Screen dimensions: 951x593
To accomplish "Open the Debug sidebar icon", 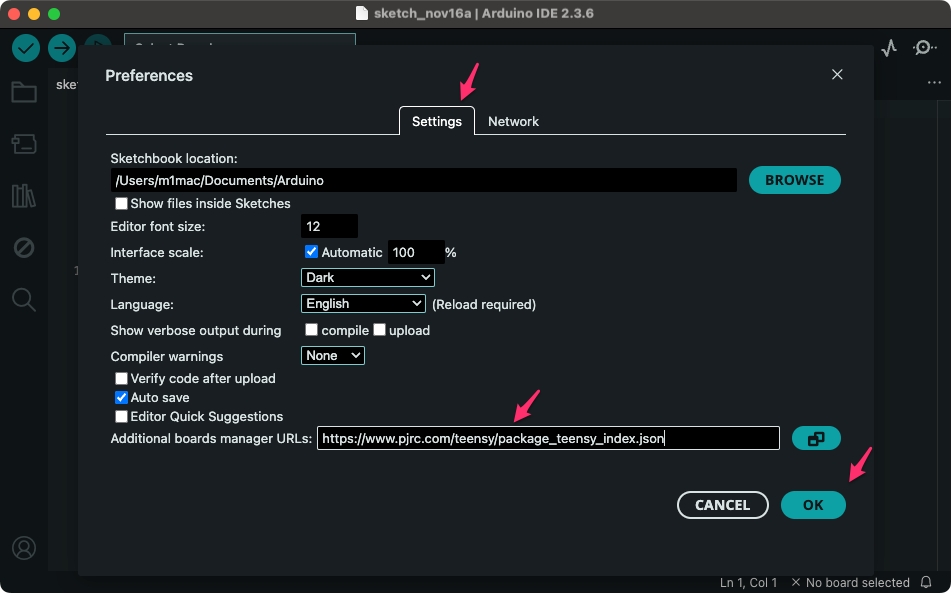I will pyautogui.click(x=24, y=247).
